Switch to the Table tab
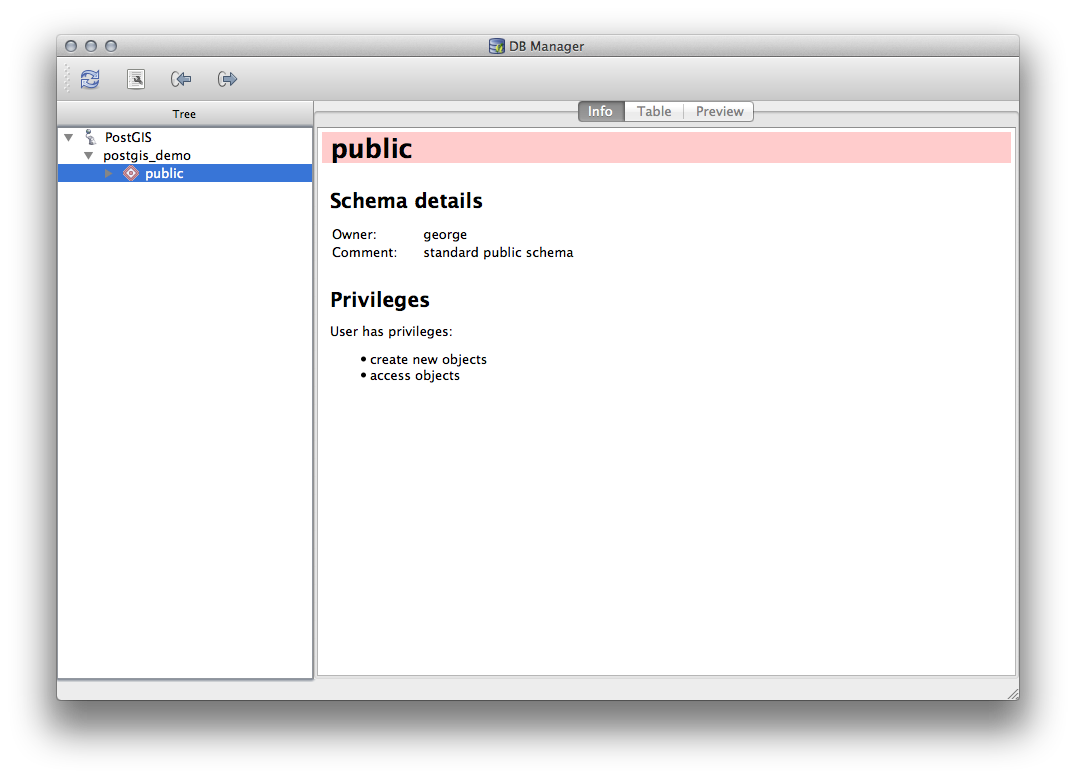 [x=654, y=111]
